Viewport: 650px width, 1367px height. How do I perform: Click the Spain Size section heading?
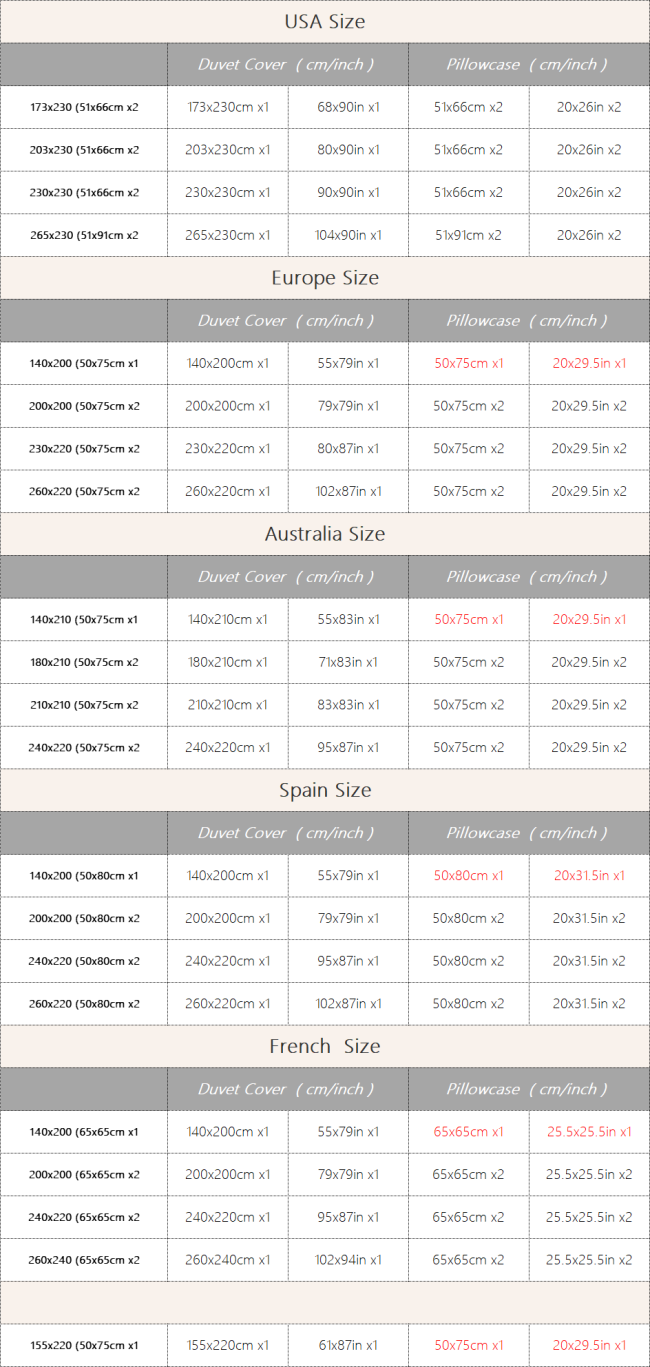click(325, 790)
